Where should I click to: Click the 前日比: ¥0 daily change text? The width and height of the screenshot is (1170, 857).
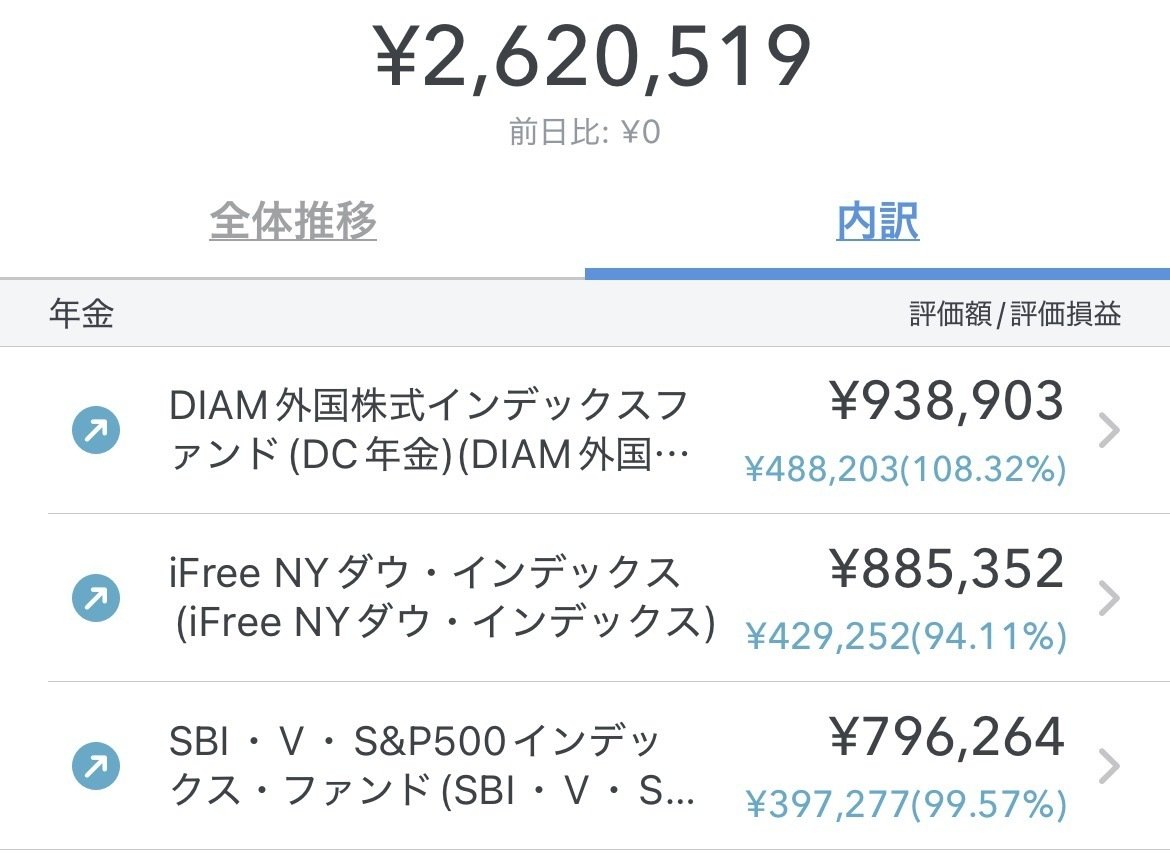pyautogui.click(x=585, y=131)
